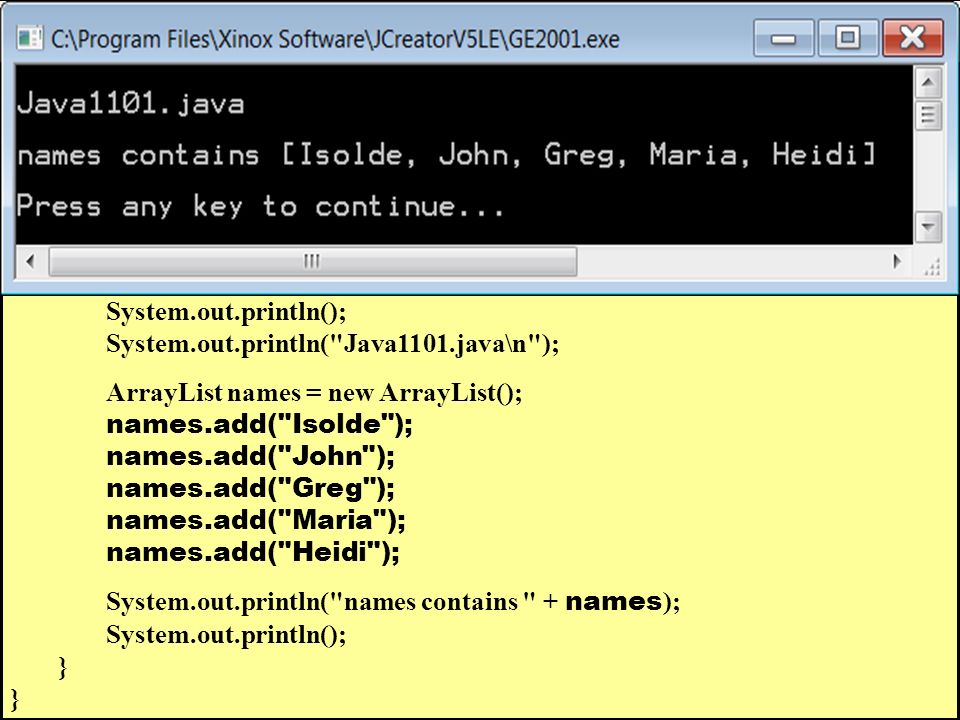Click the code line names.add("Isolde");
Viewport: 960px width, 720px height.
(x=260, y=424)
